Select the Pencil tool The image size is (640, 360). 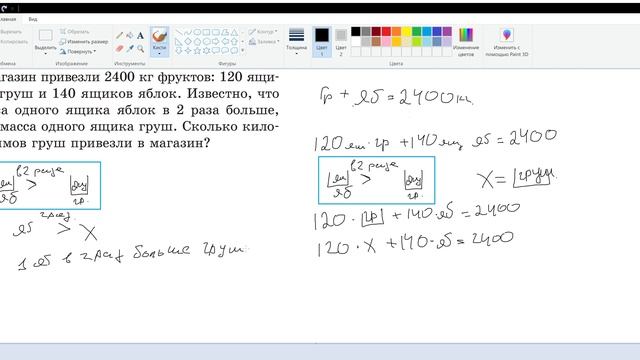pyautogui.click(x=119, y=36)
